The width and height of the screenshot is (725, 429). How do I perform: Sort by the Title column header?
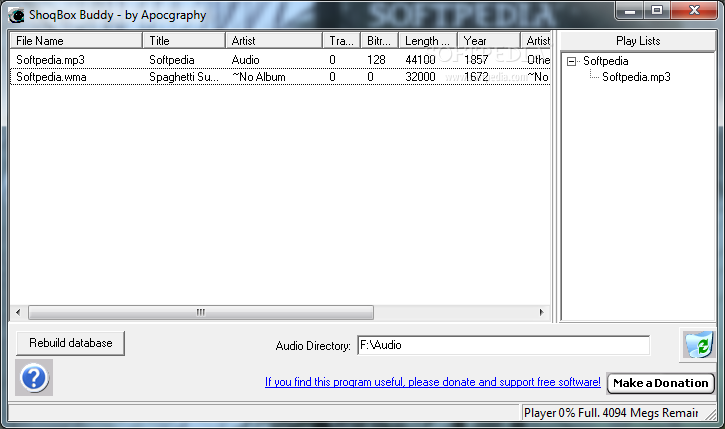point(184,41)
